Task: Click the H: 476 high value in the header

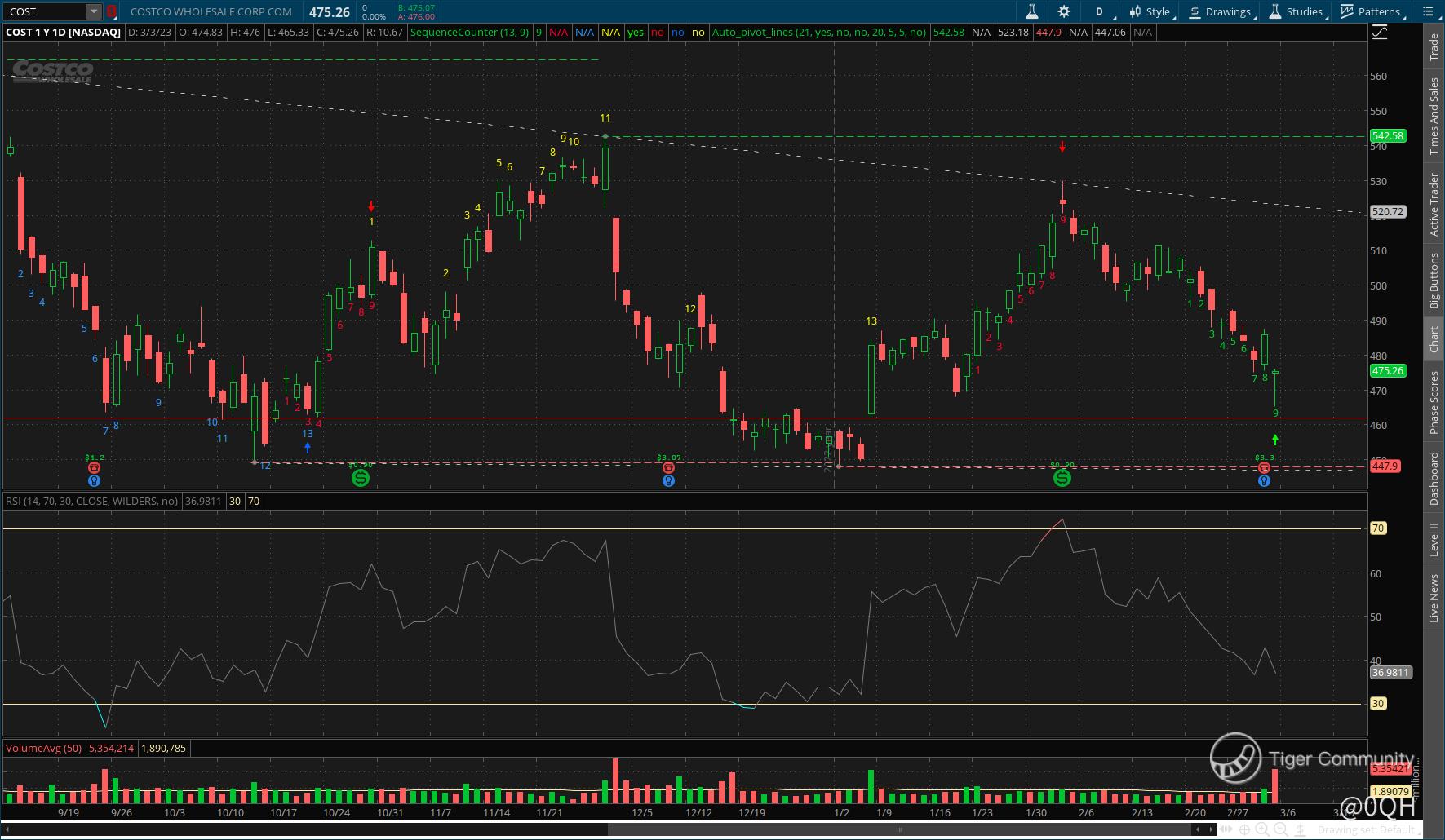Action: click(246, 33)
